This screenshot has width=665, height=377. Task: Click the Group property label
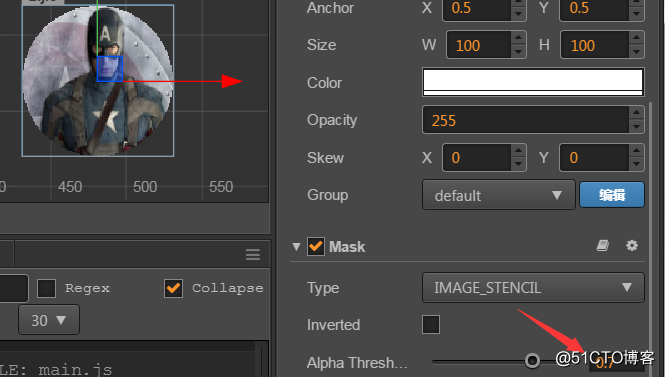tap(328, 195)
